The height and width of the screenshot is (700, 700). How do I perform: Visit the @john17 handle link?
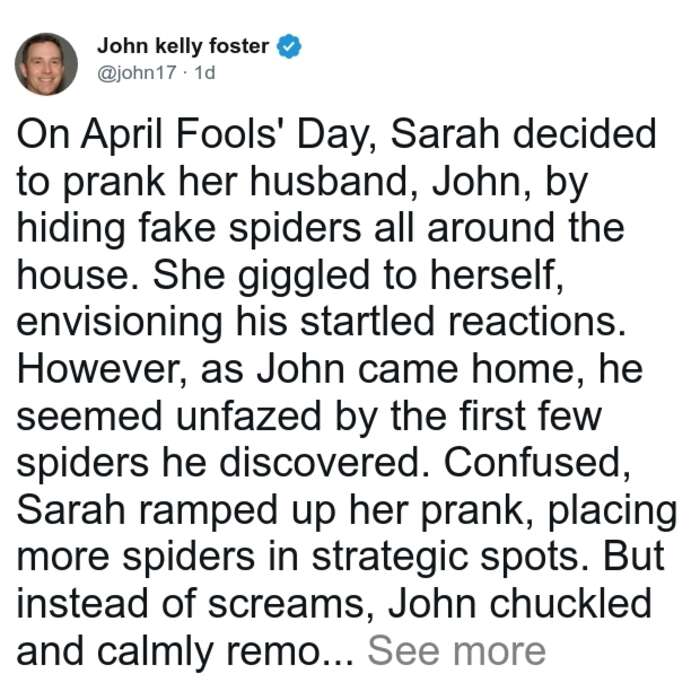(137, 73)
